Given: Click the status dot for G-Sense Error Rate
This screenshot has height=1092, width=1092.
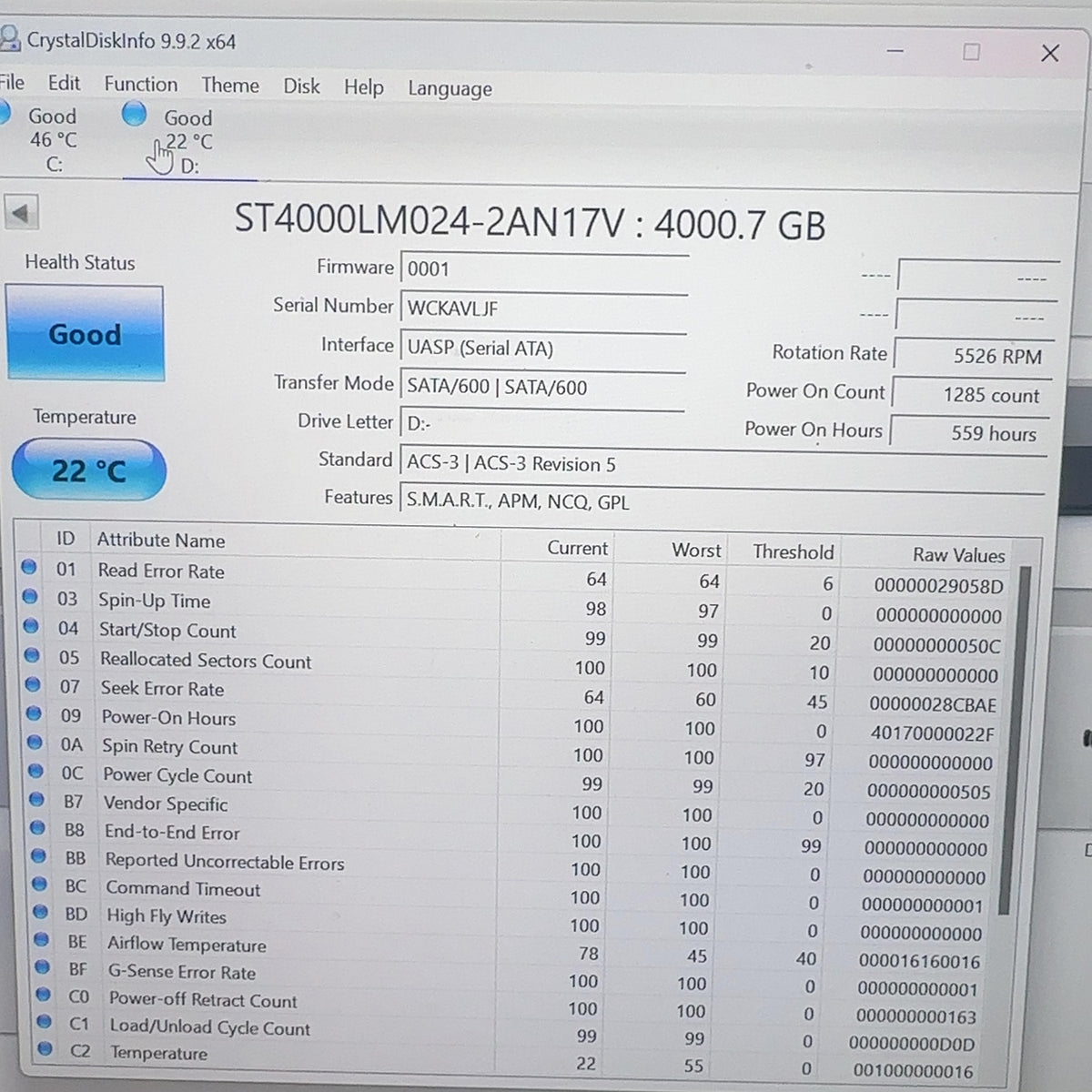Looking at the screenshot, I should point(42,966).
